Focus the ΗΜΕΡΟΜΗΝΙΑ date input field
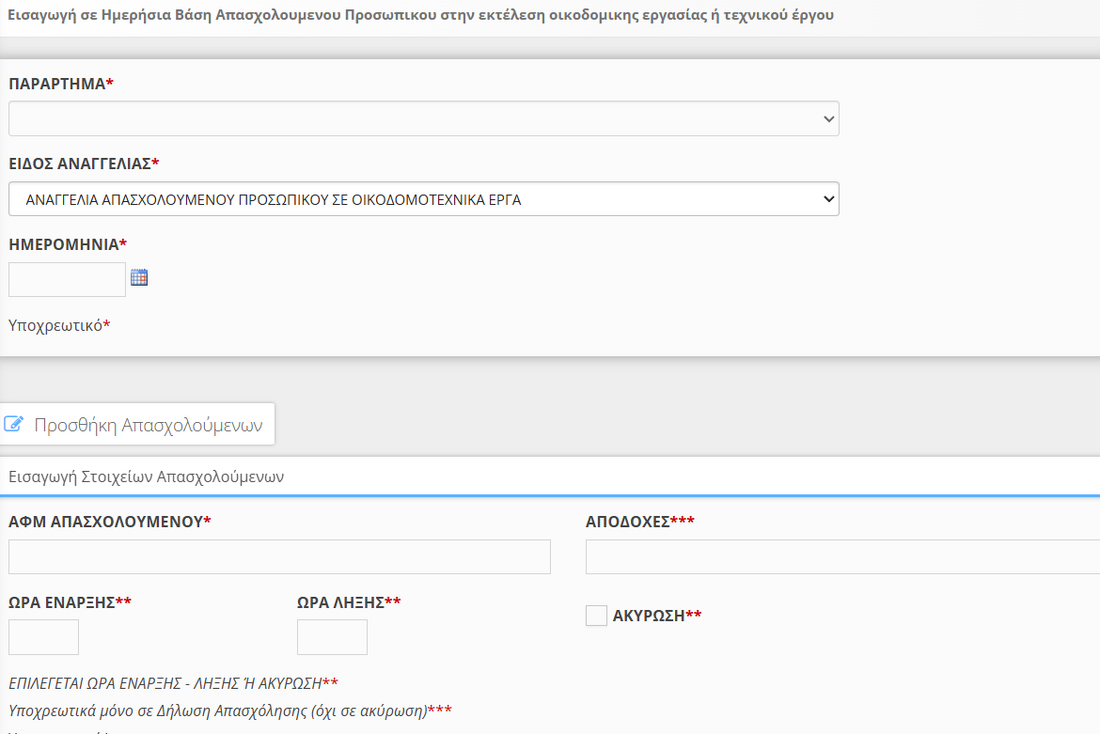 pyautogui.click(x=67, y=280)
